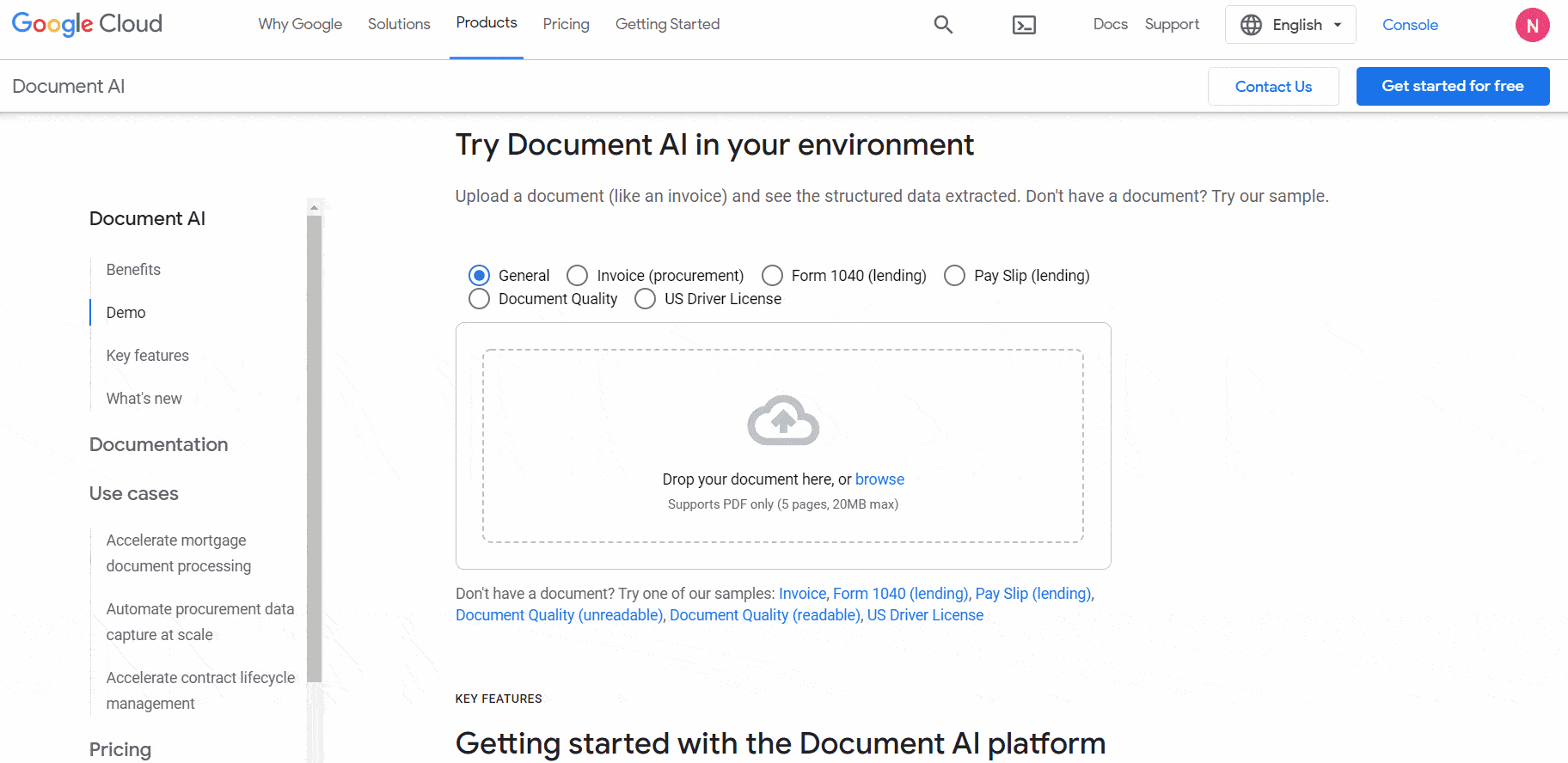Click the cloud upload icon
1568x763 pixels.
click(x=783, y=420)
